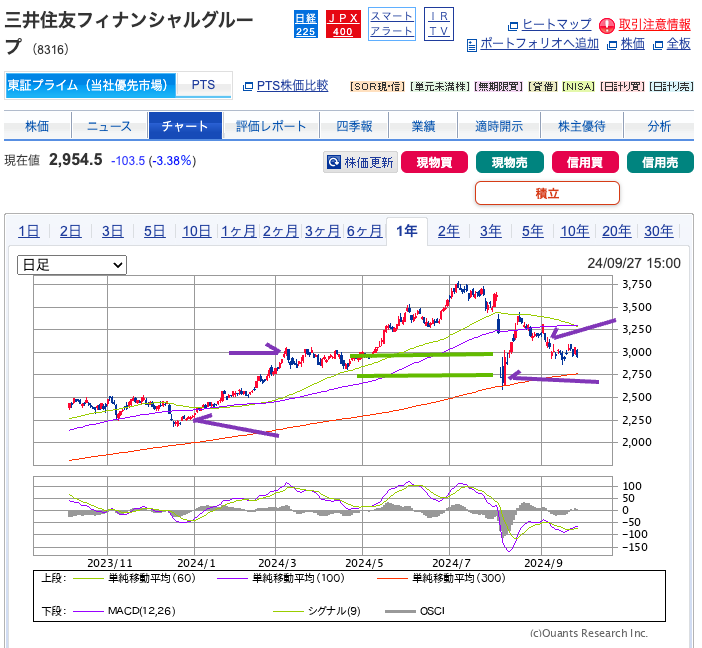Select 2年 chart period

click(x=449, y=231)
